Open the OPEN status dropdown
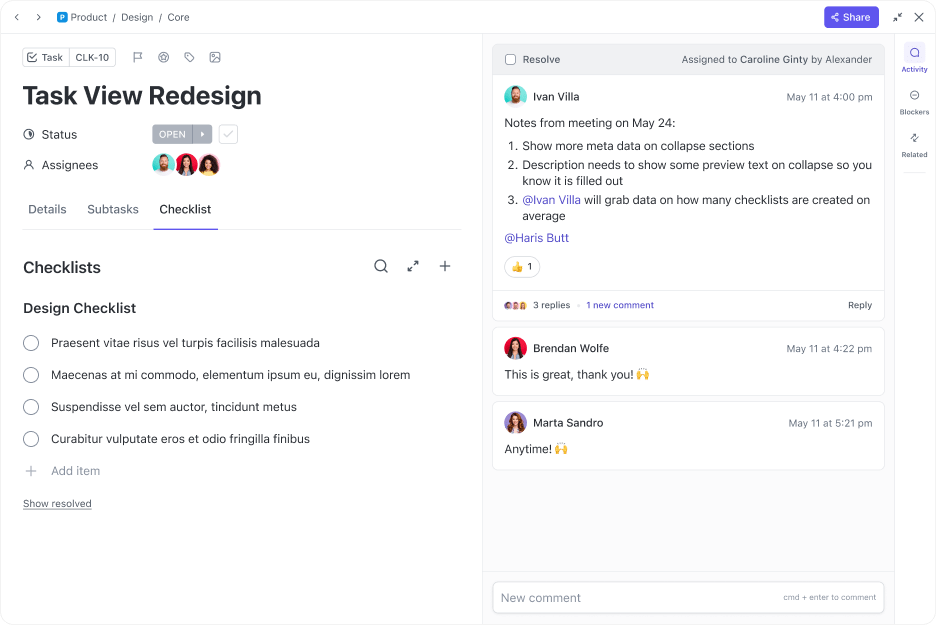This screenshot has width=936, height=625. [x=181, y=133]
